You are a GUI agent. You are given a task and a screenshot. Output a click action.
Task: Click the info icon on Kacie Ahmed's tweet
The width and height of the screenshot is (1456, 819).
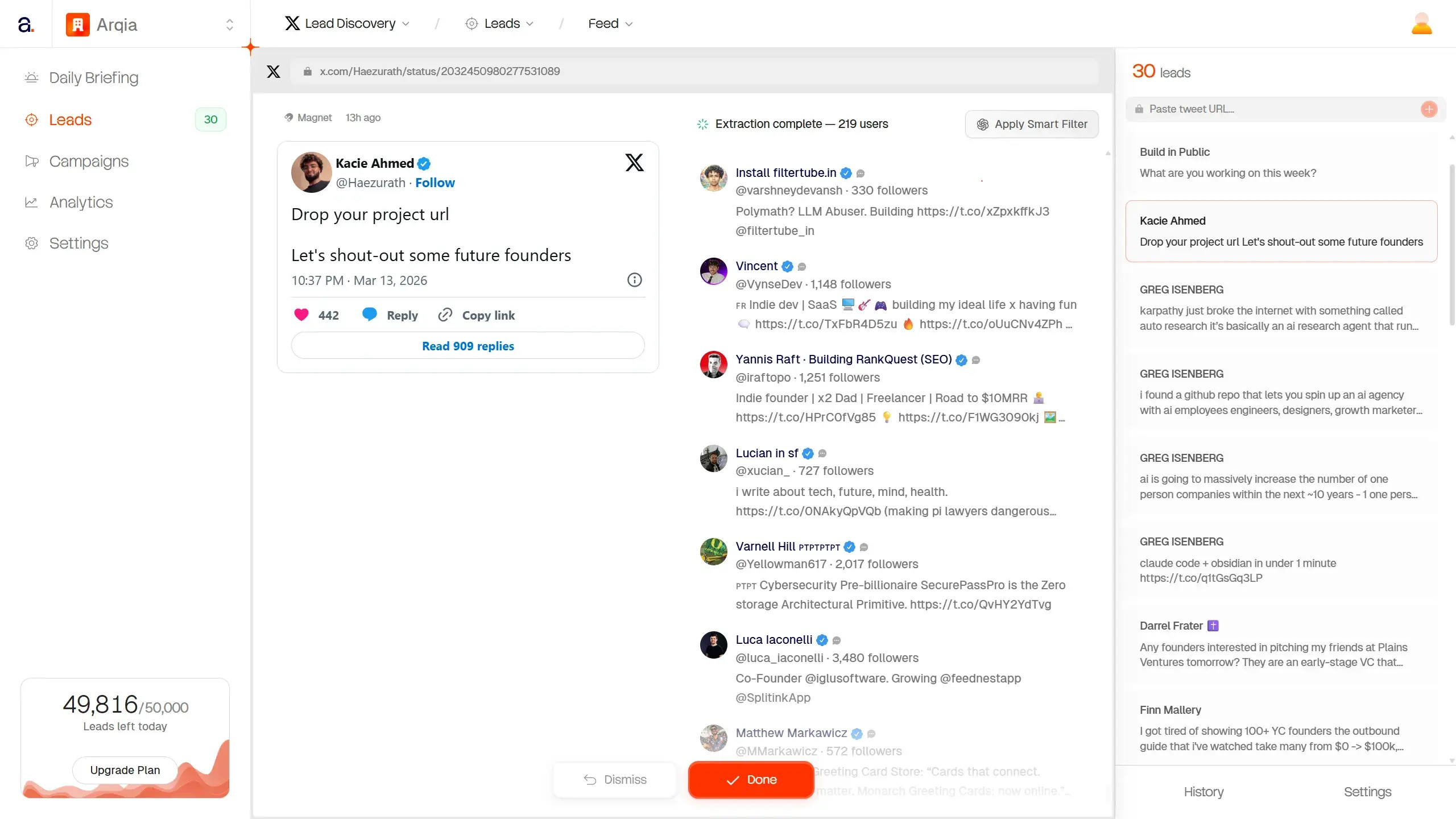coord(634,280)
